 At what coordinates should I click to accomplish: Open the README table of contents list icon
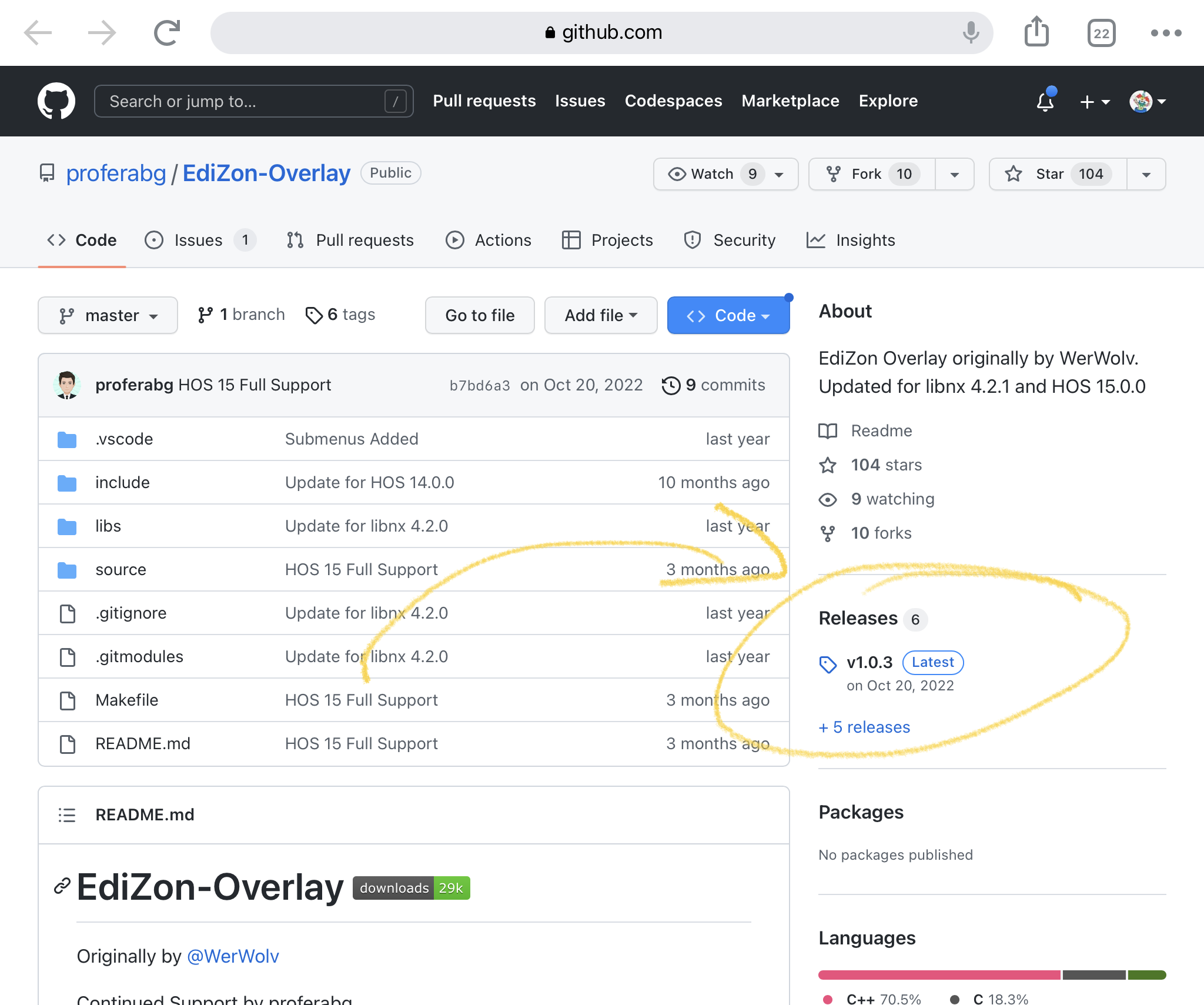[67, 815]
